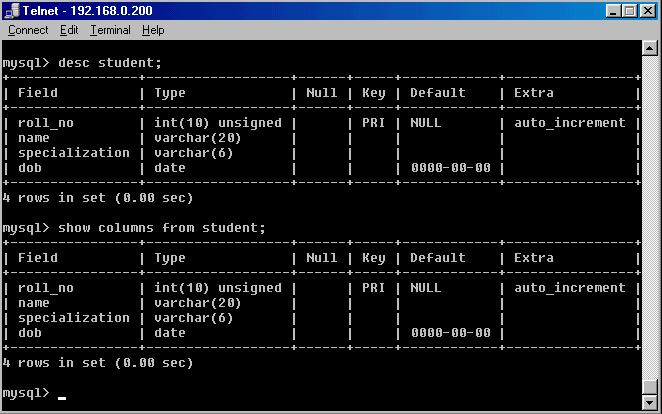
Task: Click first table's auto_increment value
Action: click(570, 123)
